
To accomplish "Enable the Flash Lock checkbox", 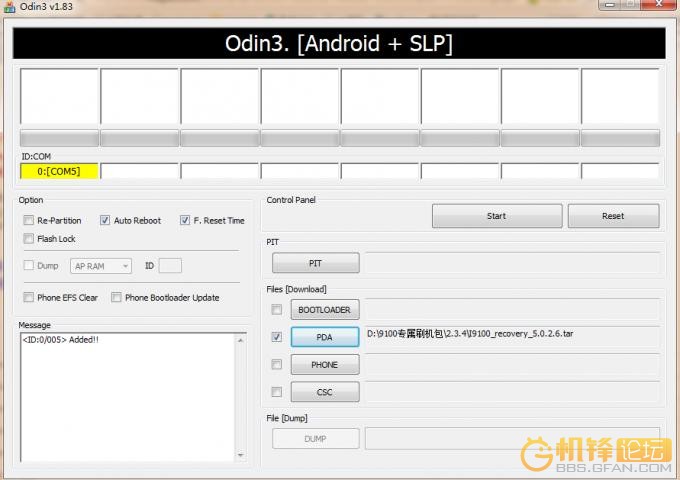I will point(29,238).
